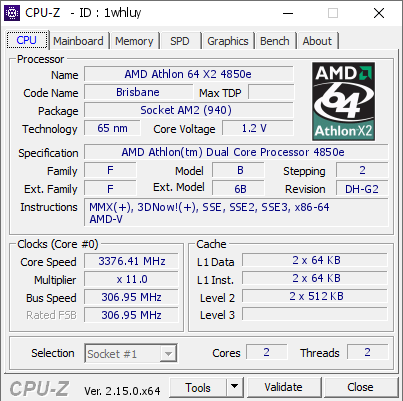The image size is (403, 401).
Task: Click the Package value Socket AM2 (940)
Action: (189, 110)
